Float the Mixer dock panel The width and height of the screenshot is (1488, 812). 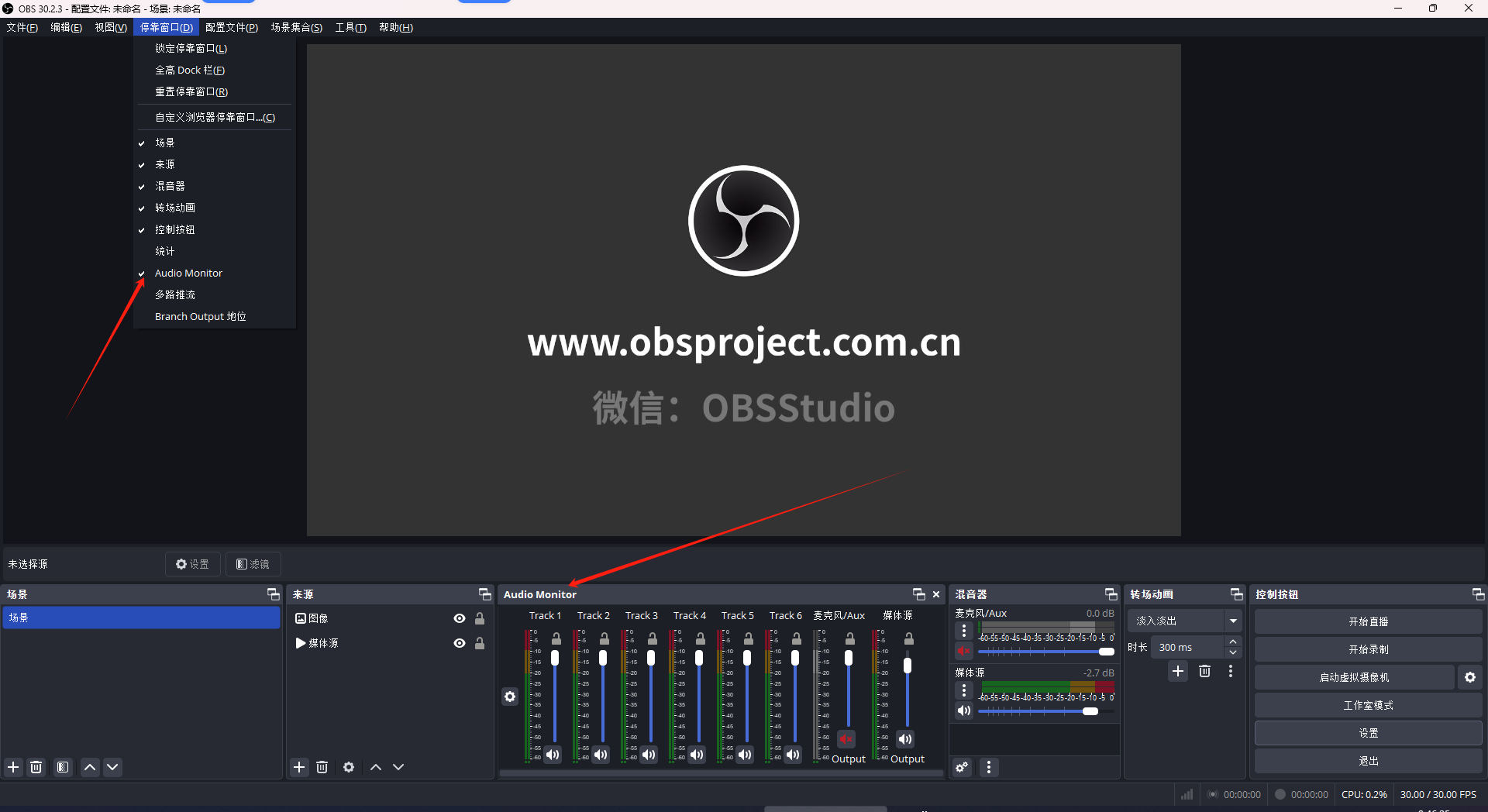click(x=1111, y=594)
